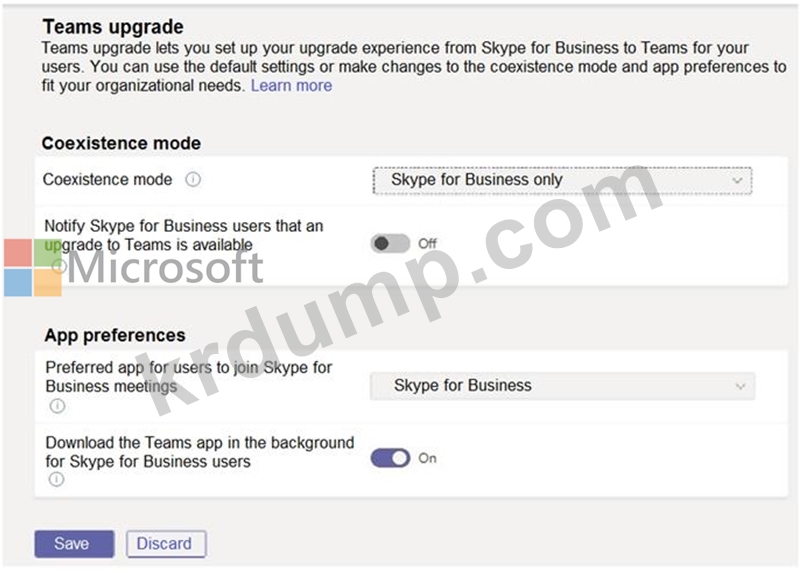
Task: Click the Microsoft logo squares
Action: (32, 268)
